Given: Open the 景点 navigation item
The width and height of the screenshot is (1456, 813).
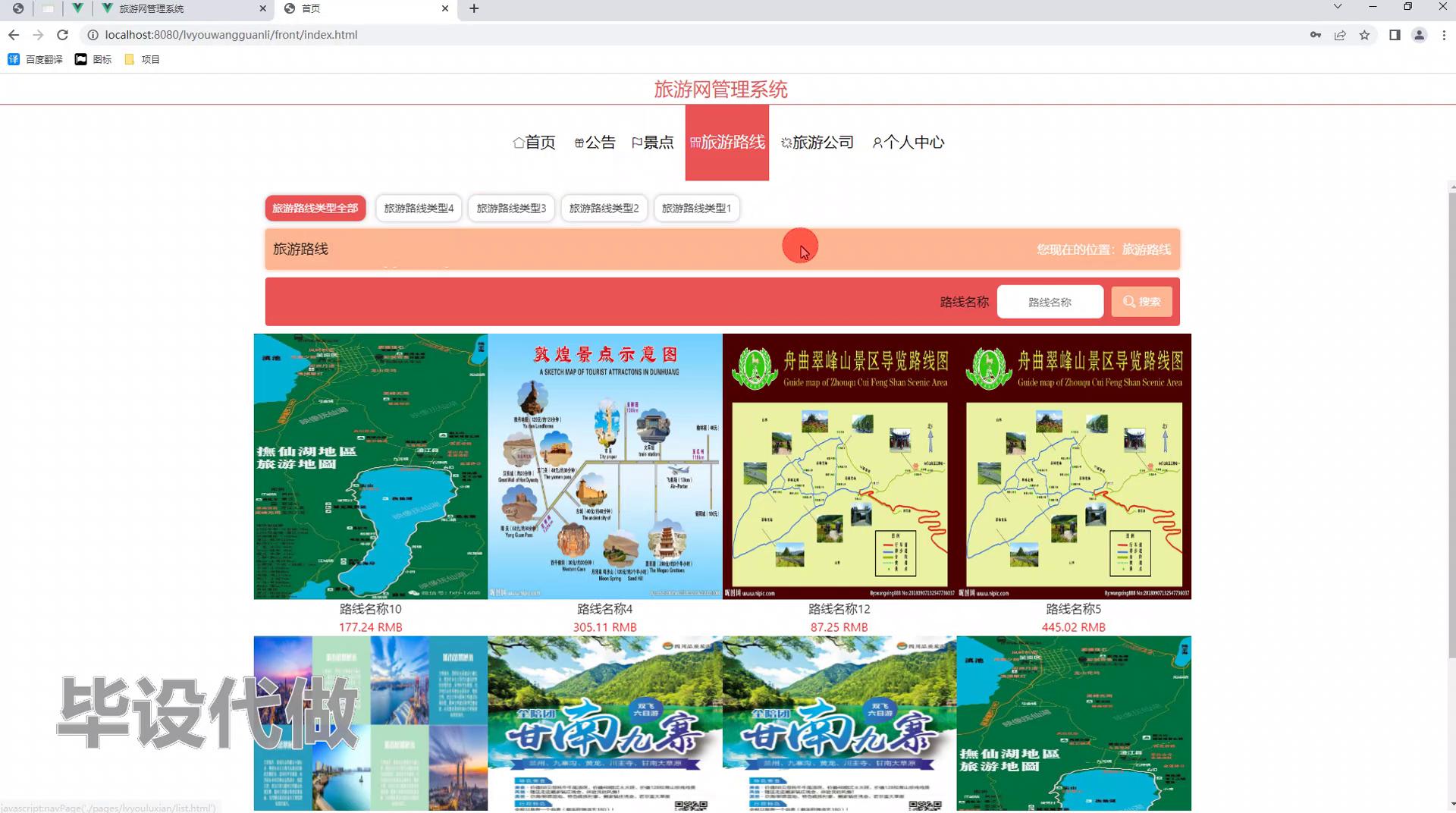Looking at the screenshot, I should [653, 143].
